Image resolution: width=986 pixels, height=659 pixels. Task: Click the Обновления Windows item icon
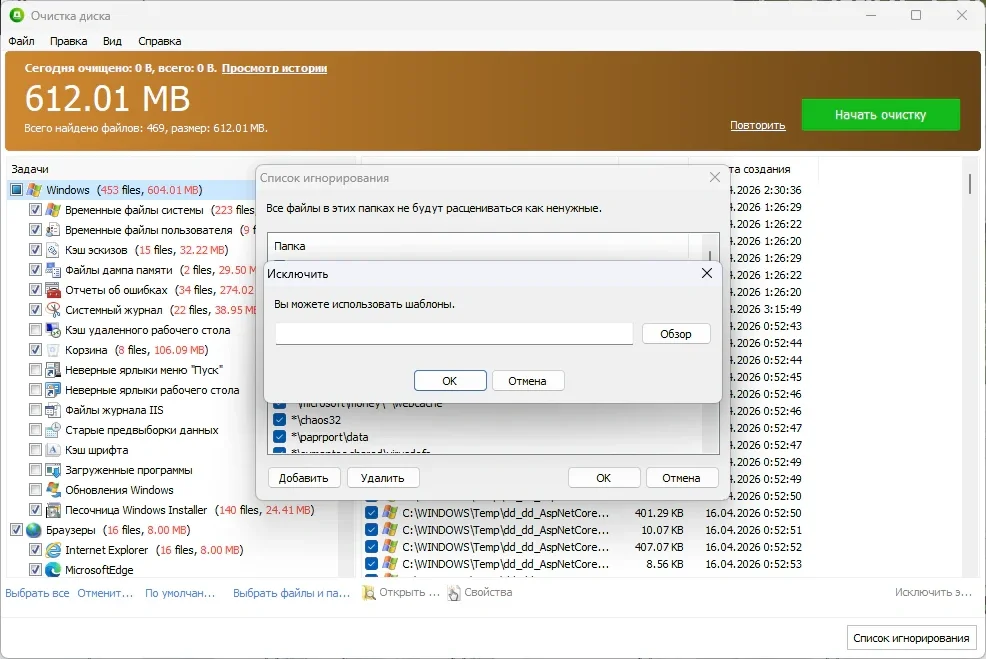[x=54, y=490]
